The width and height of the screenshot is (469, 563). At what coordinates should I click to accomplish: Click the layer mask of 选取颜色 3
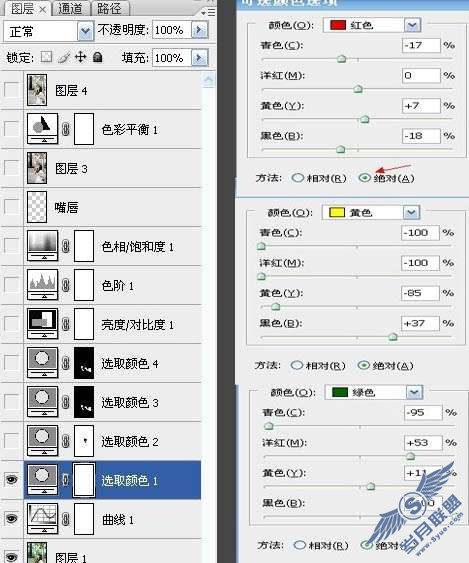click(84, 402)
